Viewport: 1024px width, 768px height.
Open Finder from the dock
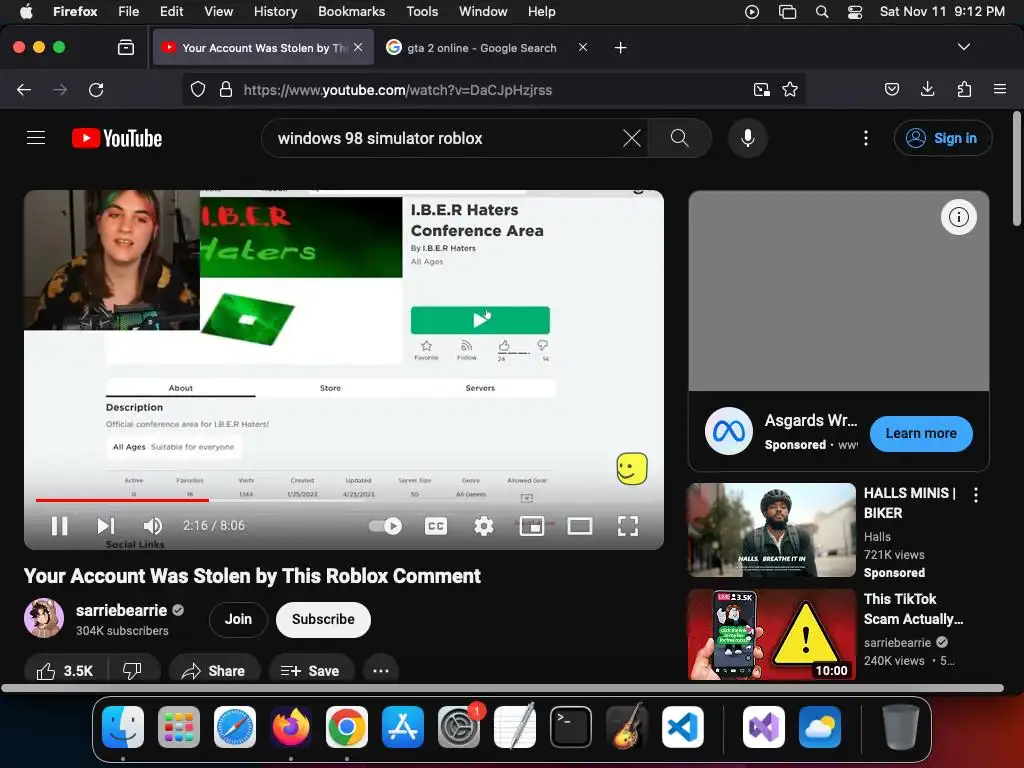(x=123, y=726)
